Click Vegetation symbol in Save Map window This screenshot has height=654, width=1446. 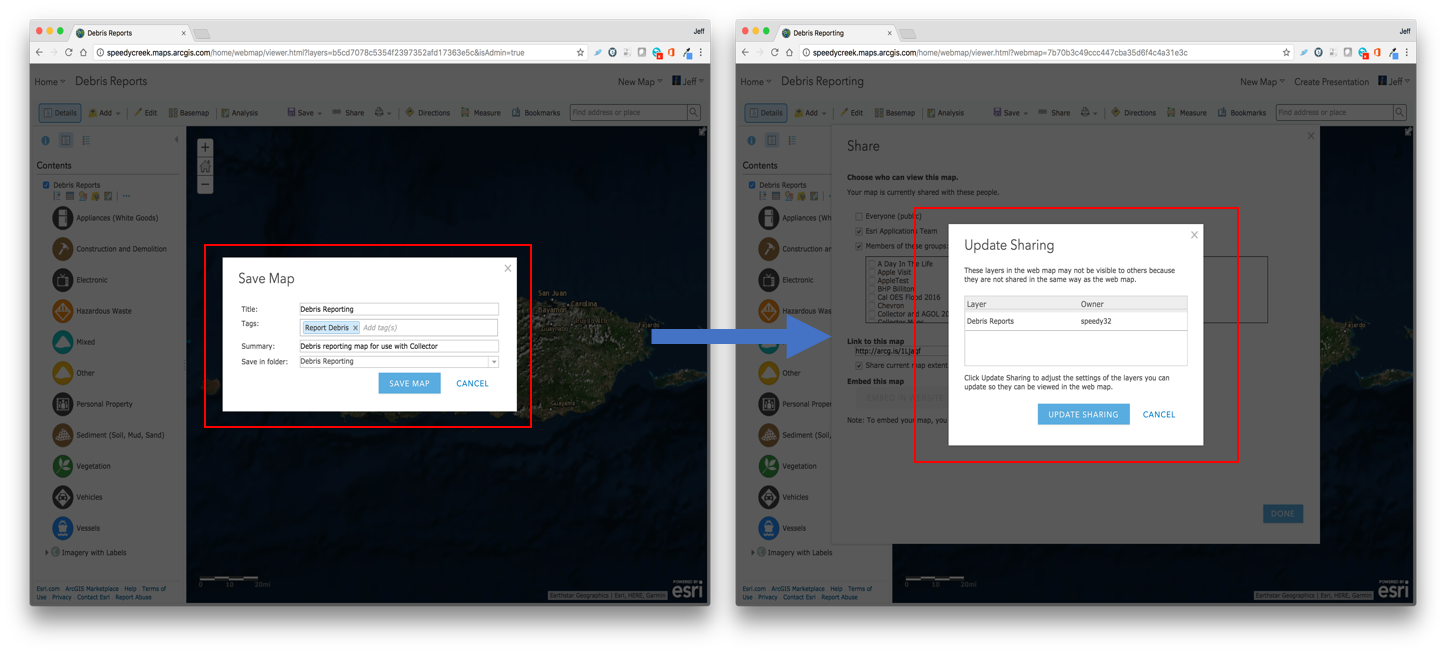63,466
